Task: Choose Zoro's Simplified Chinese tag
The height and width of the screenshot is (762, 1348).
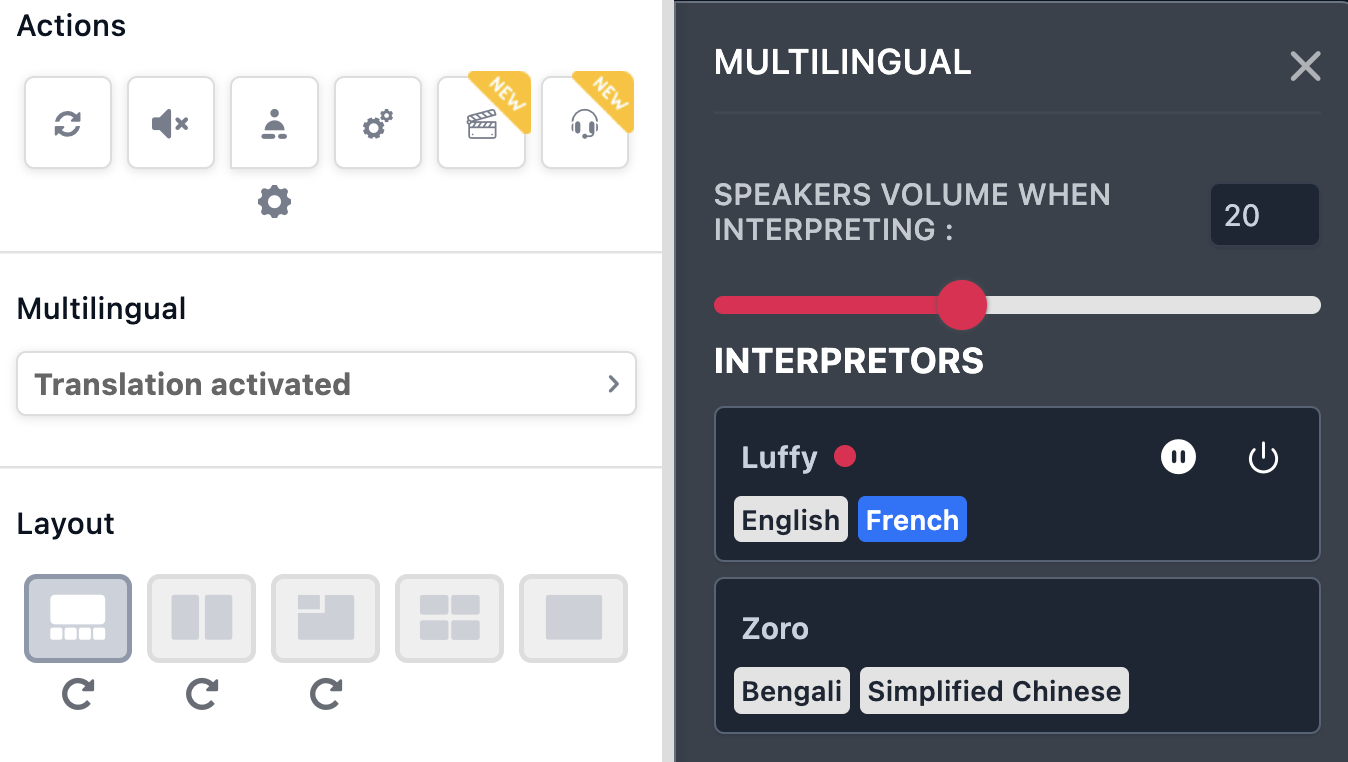Action: (x=994, y=691)
